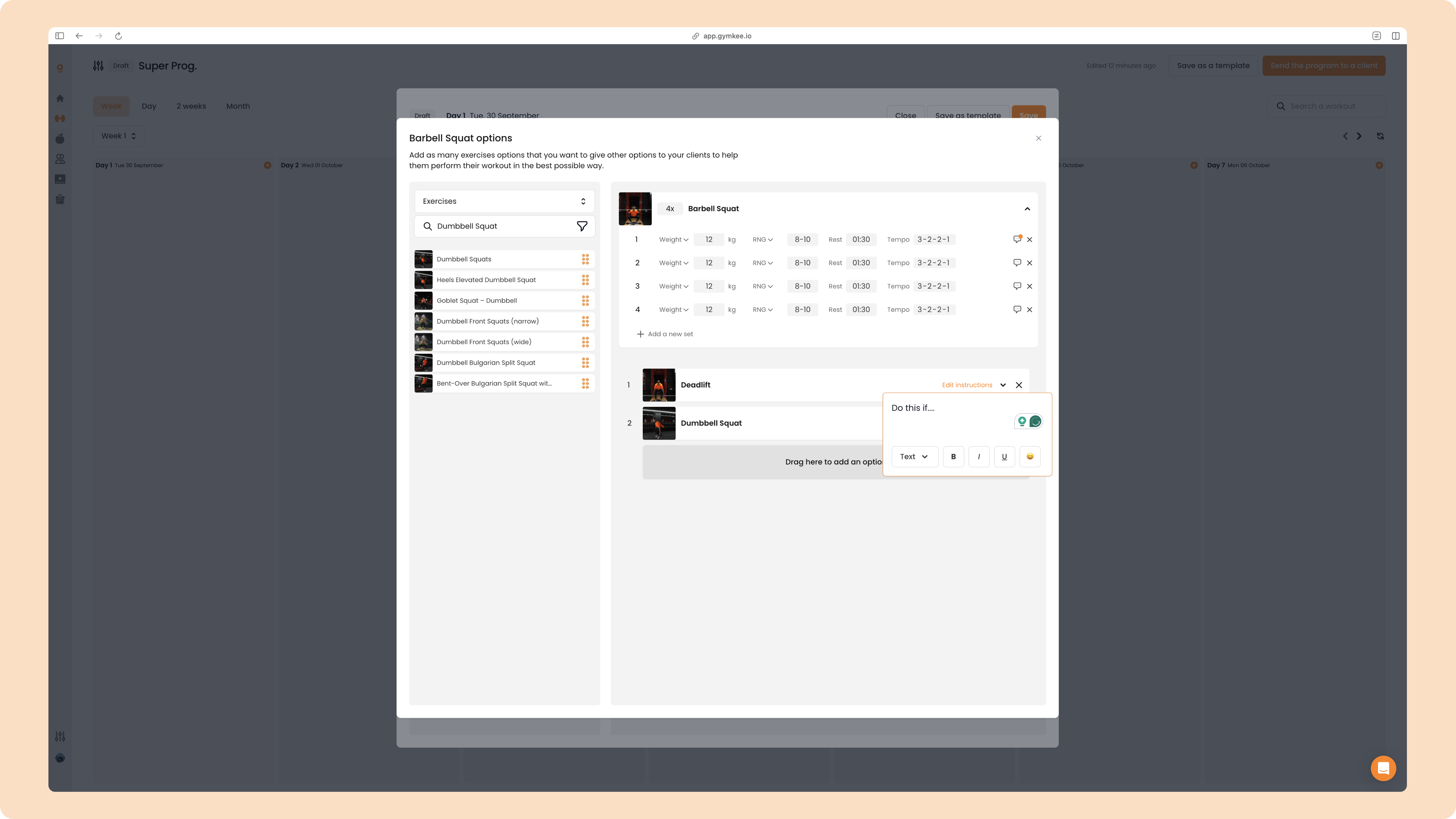Click Add a new set

tap(665, 334)
